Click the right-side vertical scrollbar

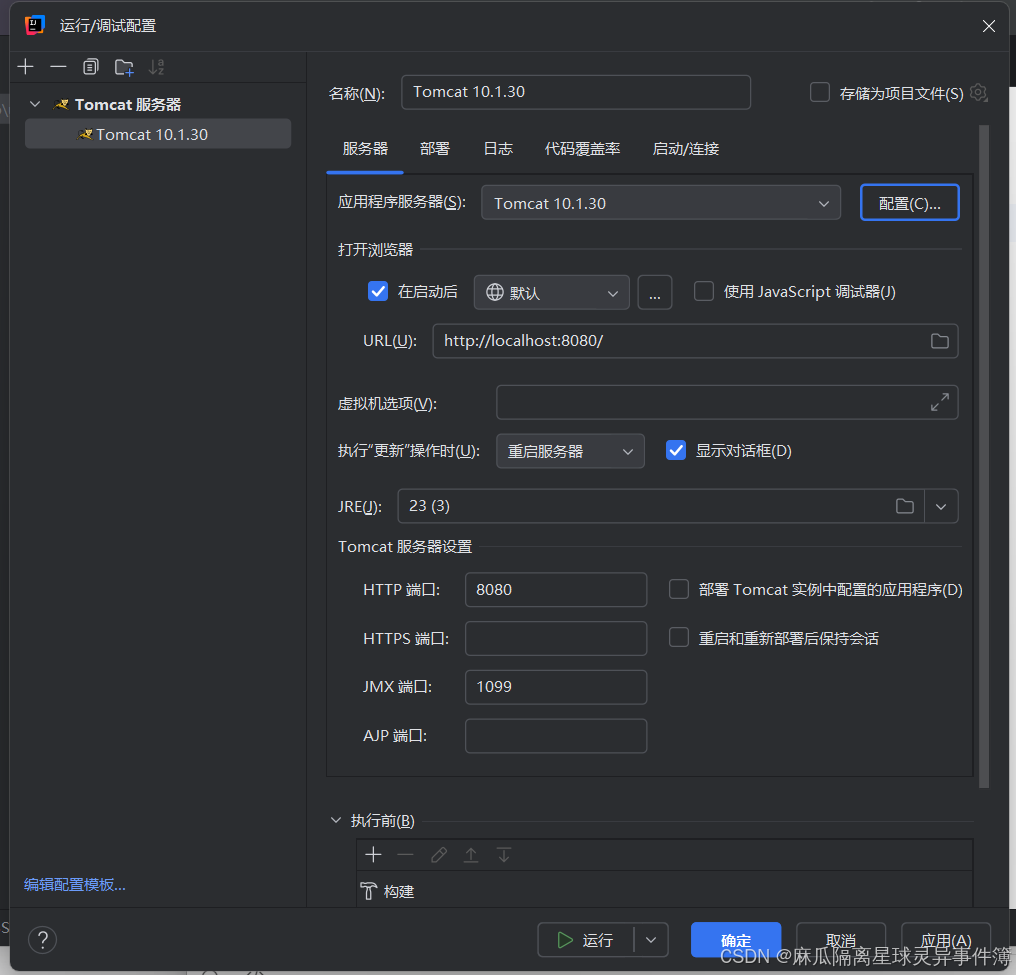click(984, 456)
